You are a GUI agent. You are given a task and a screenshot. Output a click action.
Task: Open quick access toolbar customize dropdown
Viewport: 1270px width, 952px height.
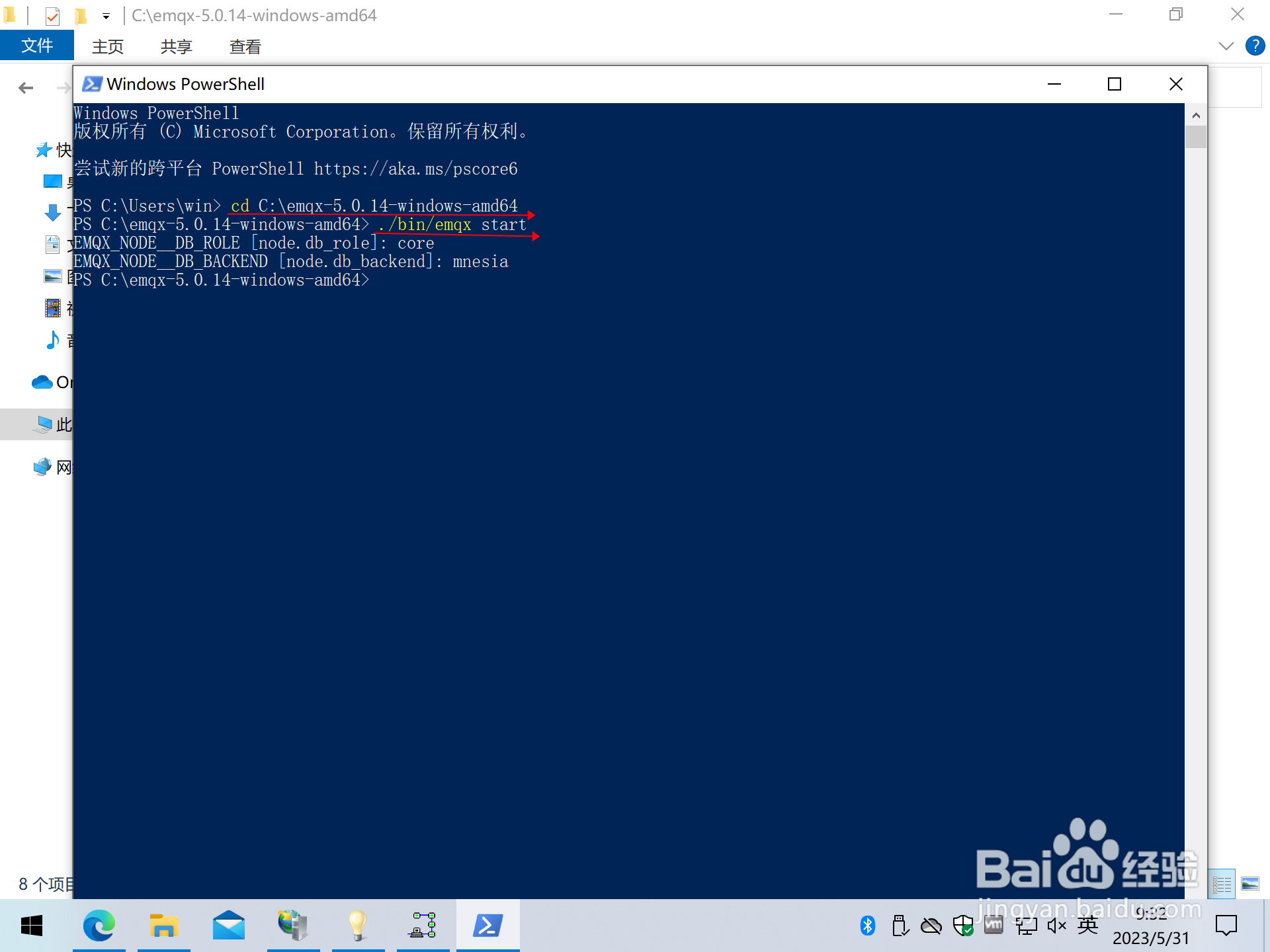tap(106, 16)
